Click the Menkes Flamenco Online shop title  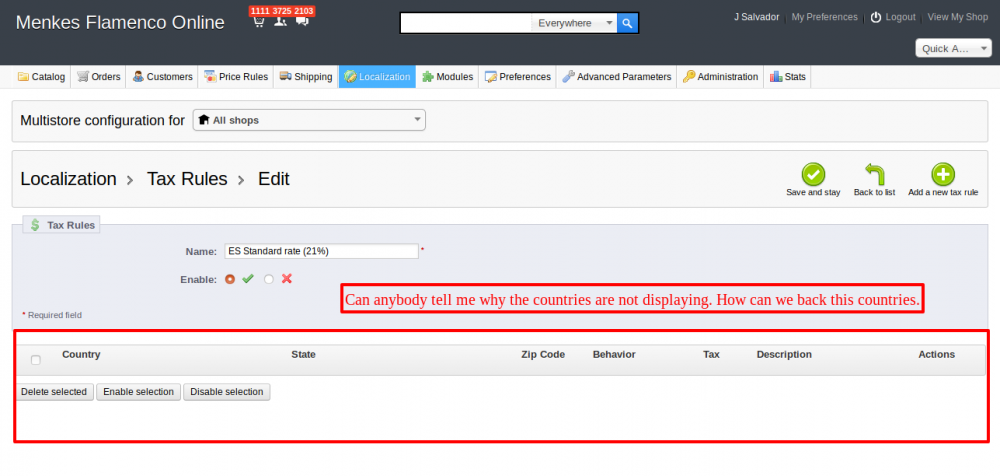coord(120,23)
